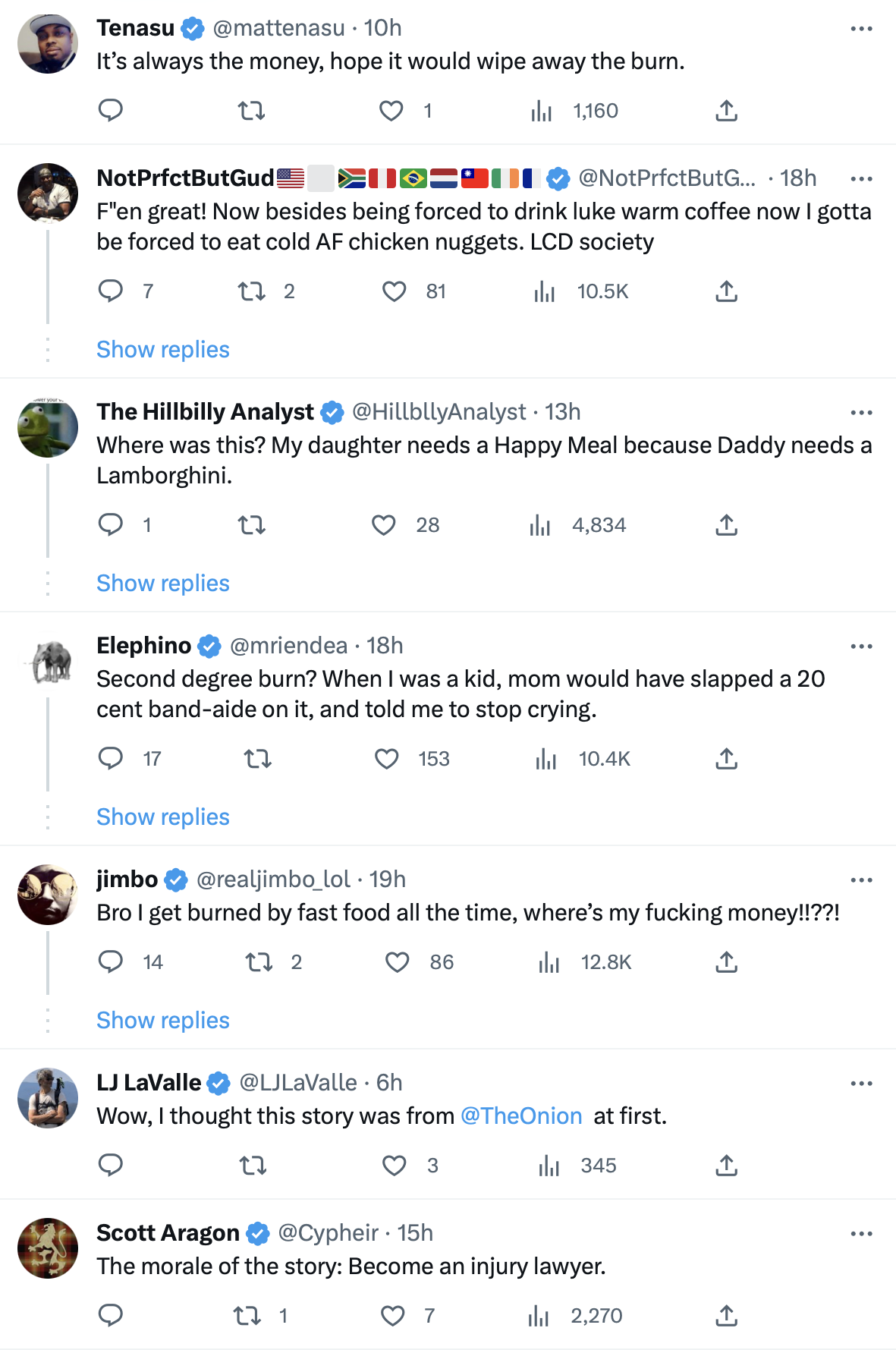Retweet Scott Aragon's tweet
This screenshot has width=896, height=1350.
(x=247, y=1316)
